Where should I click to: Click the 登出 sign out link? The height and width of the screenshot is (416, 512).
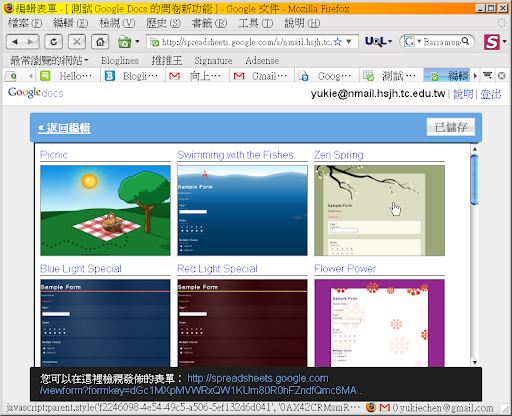[x=491, y=94]
